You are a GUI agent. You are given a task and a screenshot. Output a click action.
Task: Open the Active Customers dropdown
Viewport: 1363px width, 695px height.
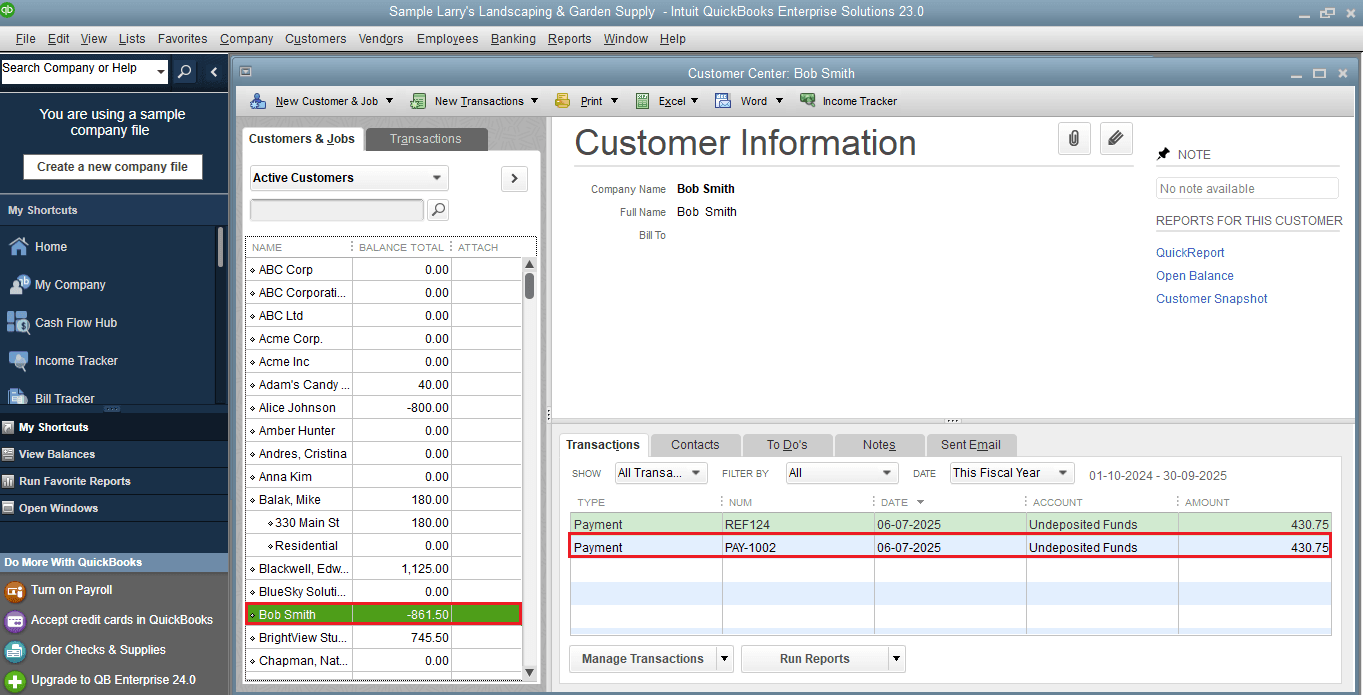pyautogui.click(x=348, y=177)
